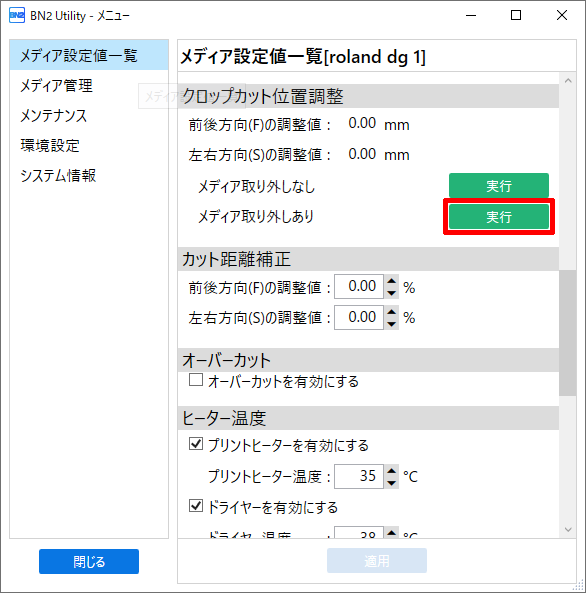The height and width of the screenshot is (593, 586).
Task: Increase cut distance F adjustment value with up arrow
Action: click(392, 281)
